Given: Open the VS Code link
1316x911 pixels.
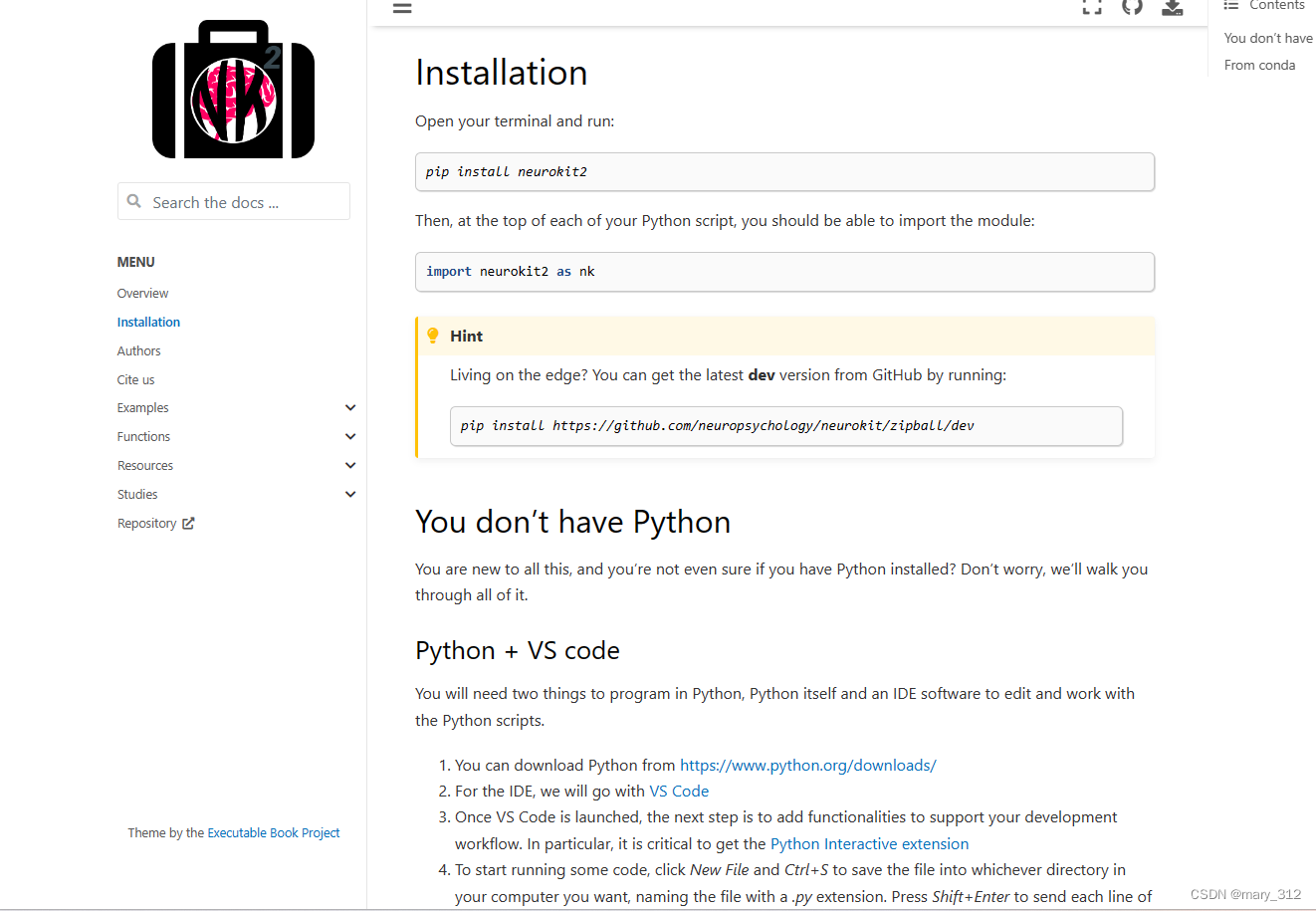Looking at the screenshot, I should (x=679, y=791).
